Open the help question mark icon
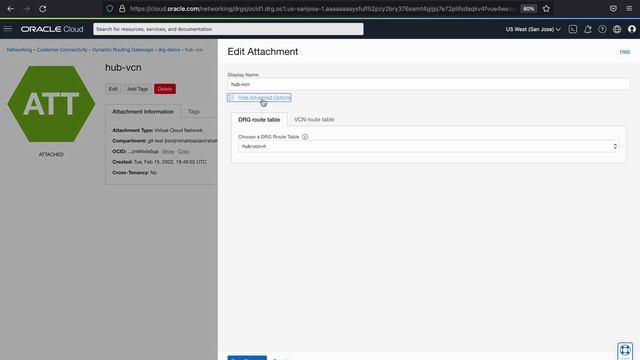Viewport: 640px width, 360px height. [602, 29]
